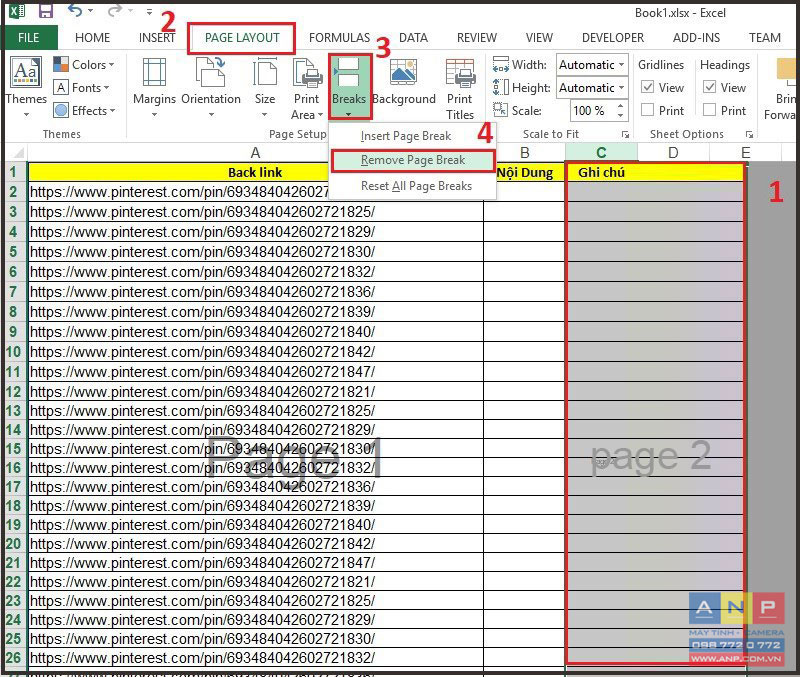Viewport: 800px width, 677px height.
Task: Select row 20 header
Action: tap(14, 544)
